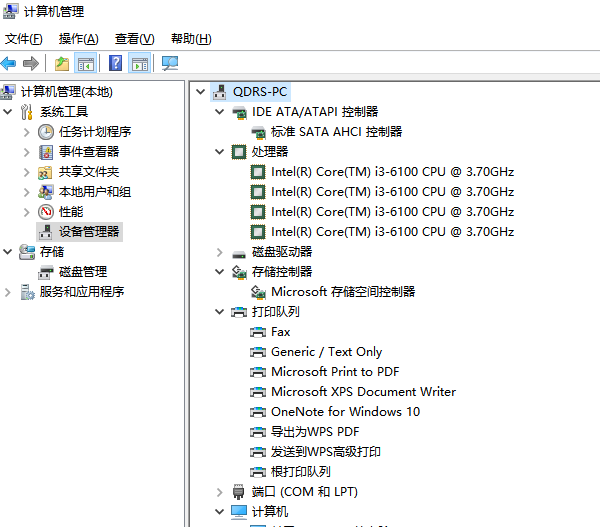Click the 计算机管理 title bar icon
Screen dimensions: 600x527
coord(10,11)
